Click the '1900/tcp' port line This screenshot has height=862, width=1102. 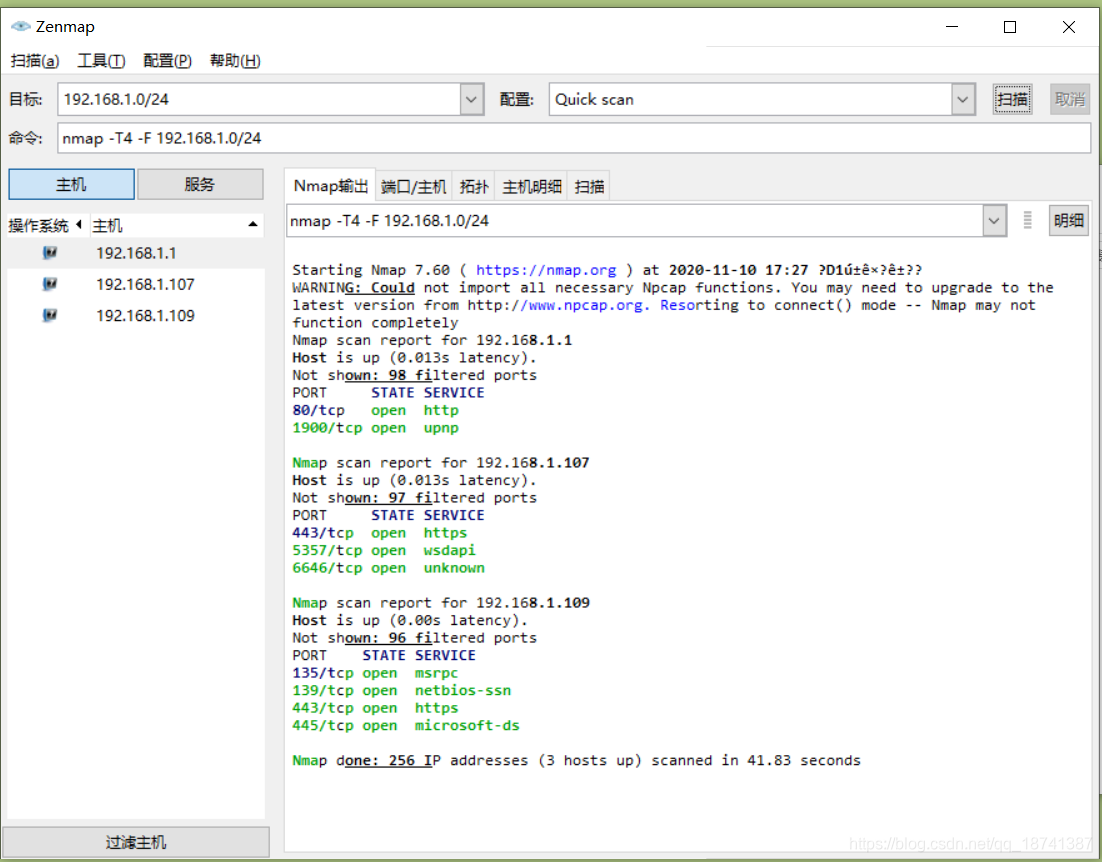pos(375,428)
